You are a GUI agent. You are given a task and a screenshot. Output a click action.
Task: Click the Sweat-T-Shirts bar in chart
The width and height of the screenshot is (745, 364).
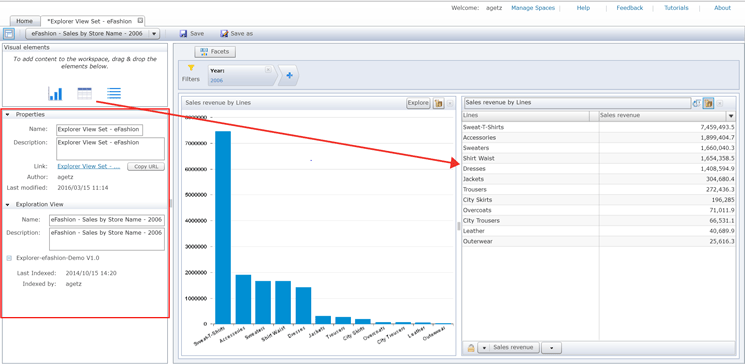coord(223,227)
